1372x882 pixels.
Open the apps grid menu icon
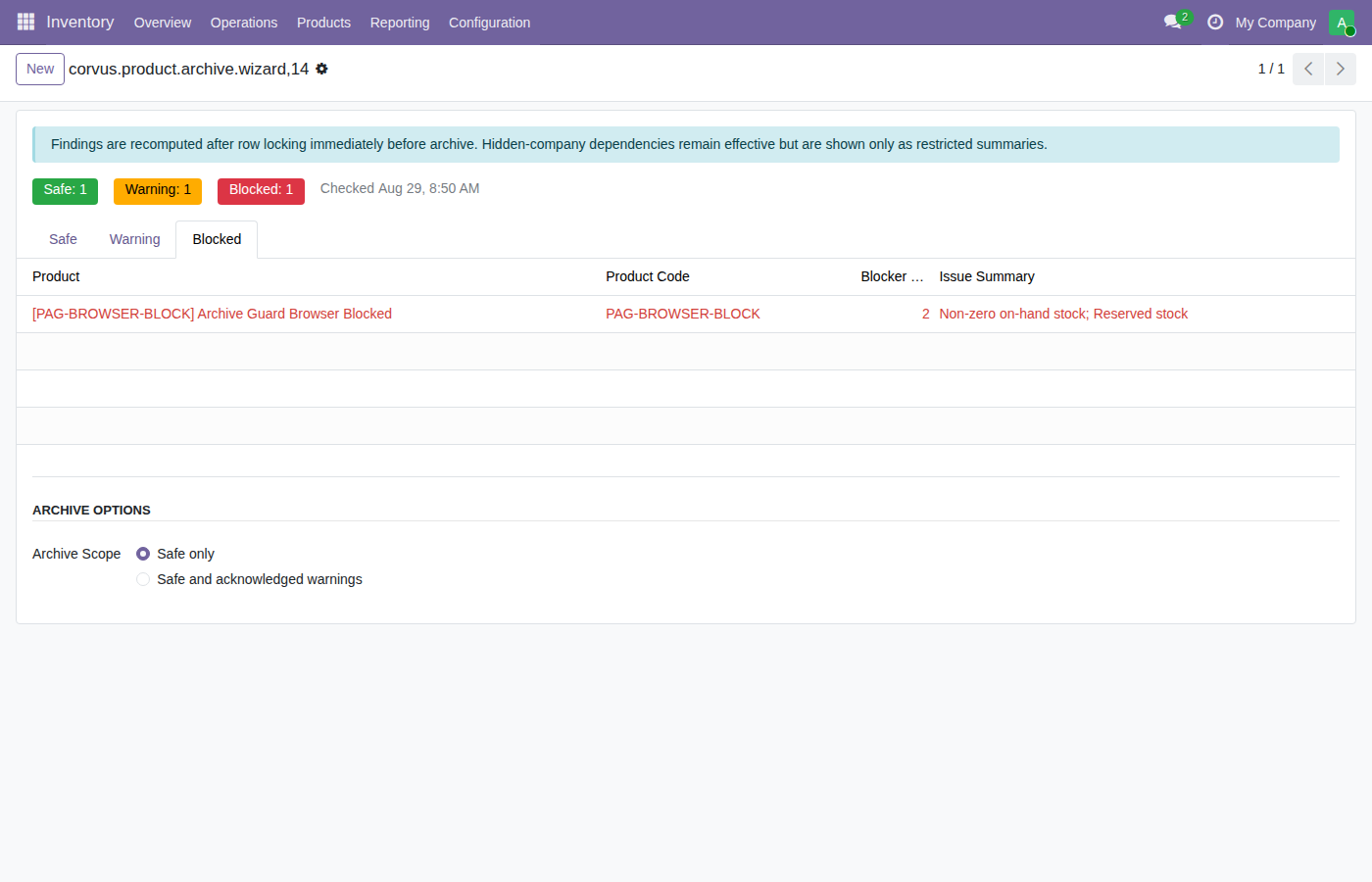tap(25, 22)
